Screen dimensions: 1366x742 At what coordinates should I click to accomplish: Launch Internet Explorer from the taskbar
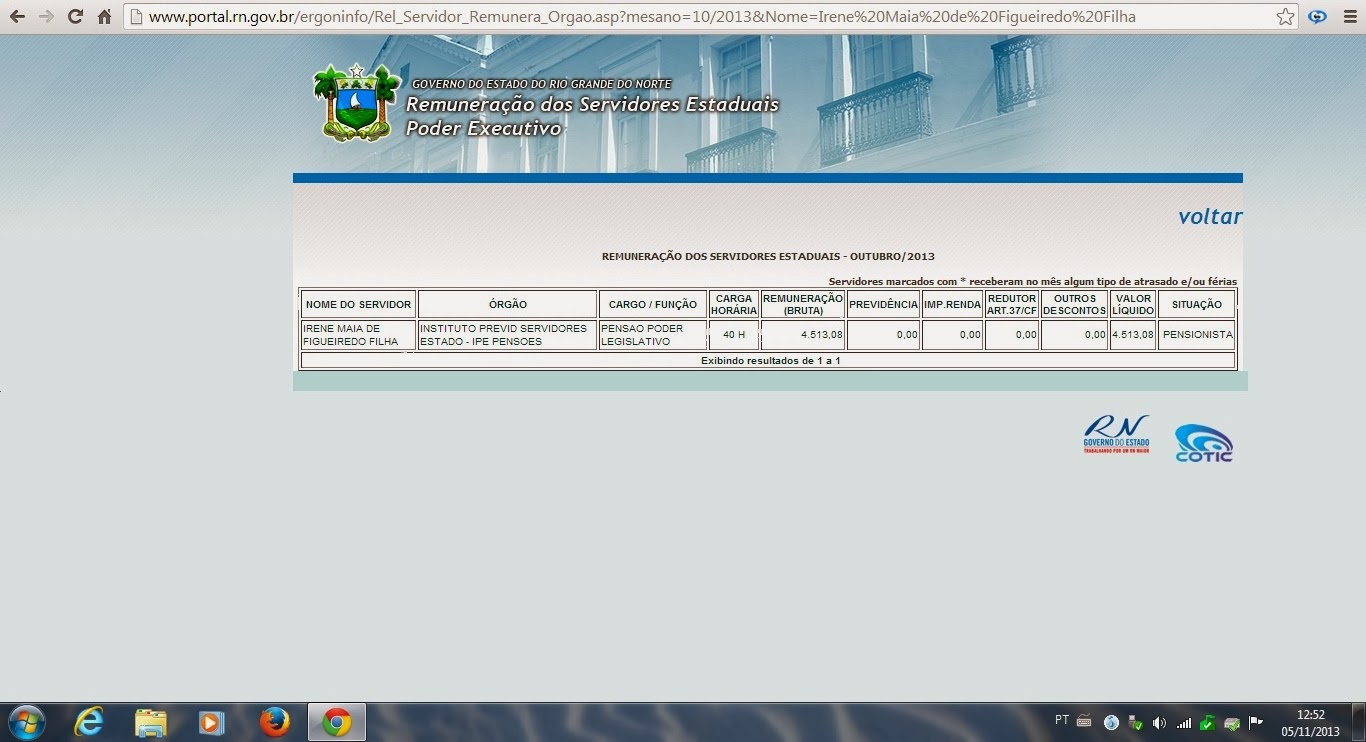(x=89, y=722)
